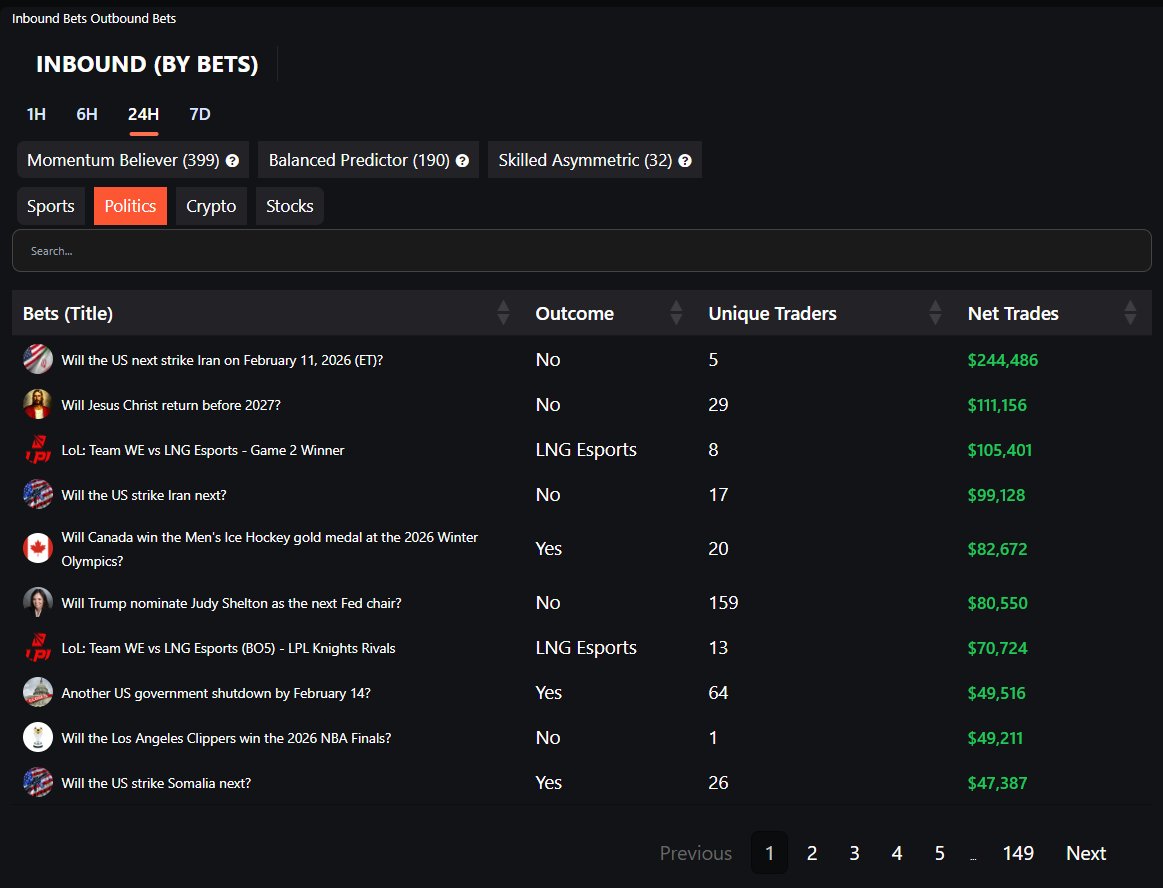Image resolution: width=1163 pixels, height=888 pixels.
Task: Click the NBA Finals Clippers bet icon
Action: (38, 738)
